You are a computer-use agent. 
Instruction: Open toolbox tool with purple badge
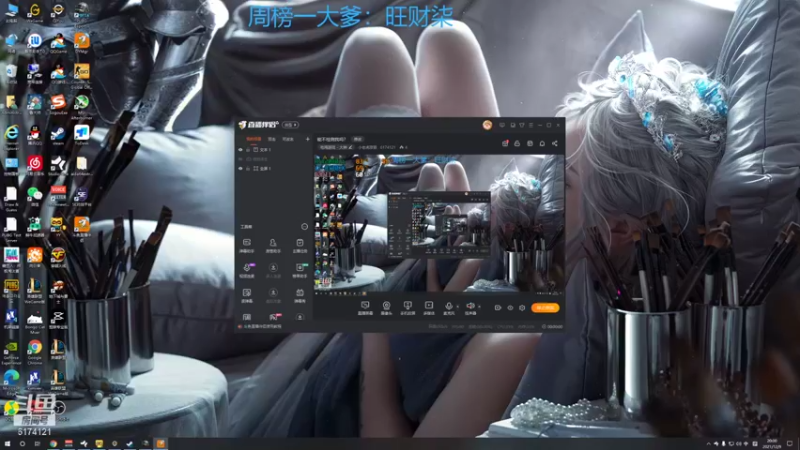pos(247,270)
